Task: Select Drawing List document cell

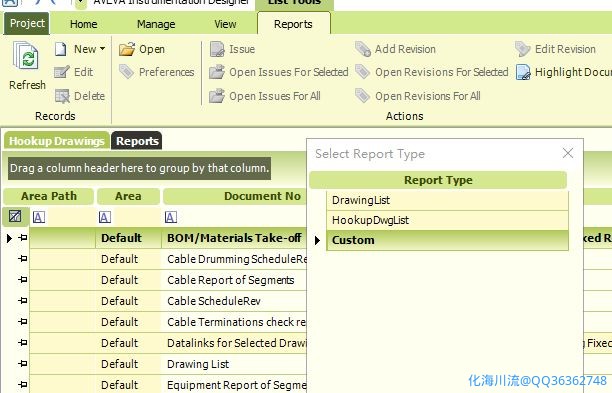Action: 234,365
